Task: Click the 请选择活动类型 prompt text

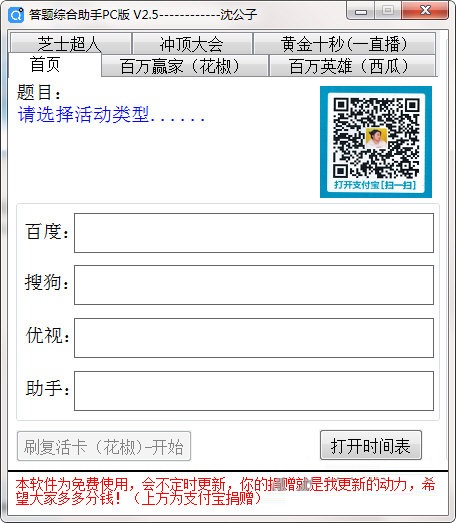Action: 111,115
